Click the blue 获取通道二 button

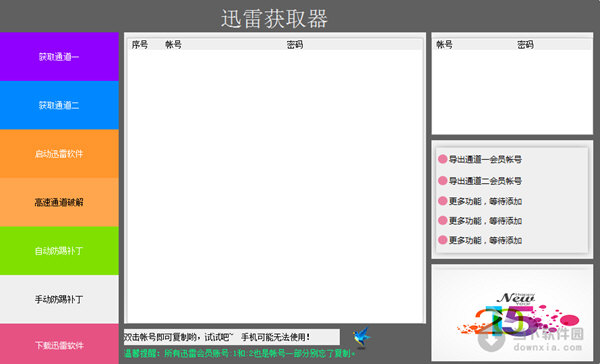pos(59,105)
